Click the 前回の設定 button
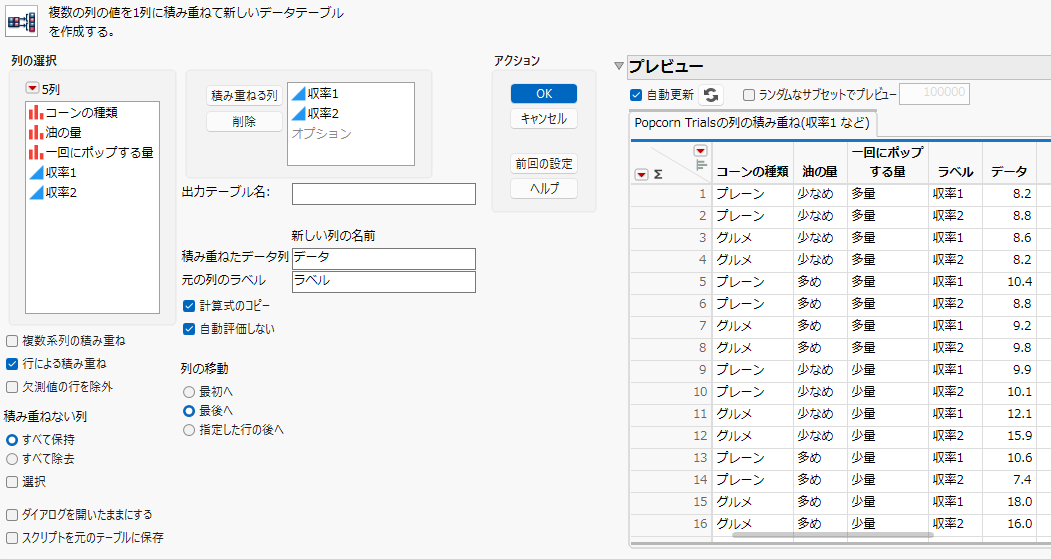 coord(544,164)
